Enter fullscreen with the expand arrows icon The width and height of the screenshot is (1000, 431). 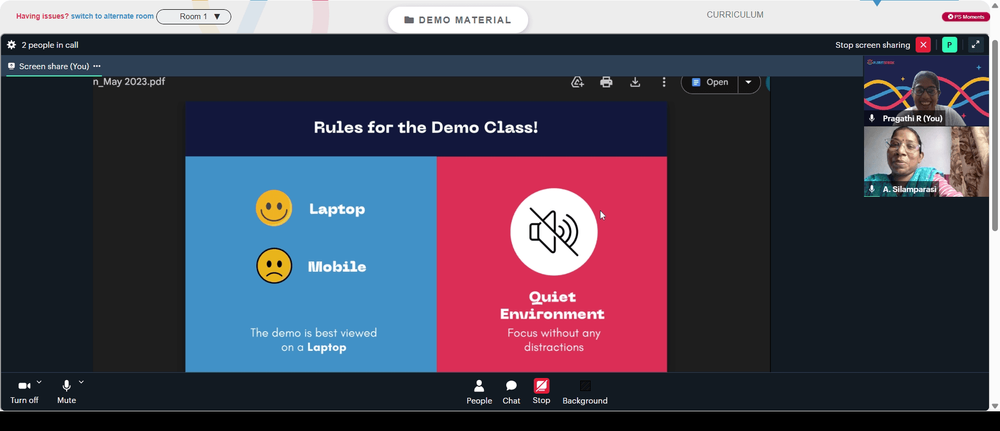pos(976,45)
